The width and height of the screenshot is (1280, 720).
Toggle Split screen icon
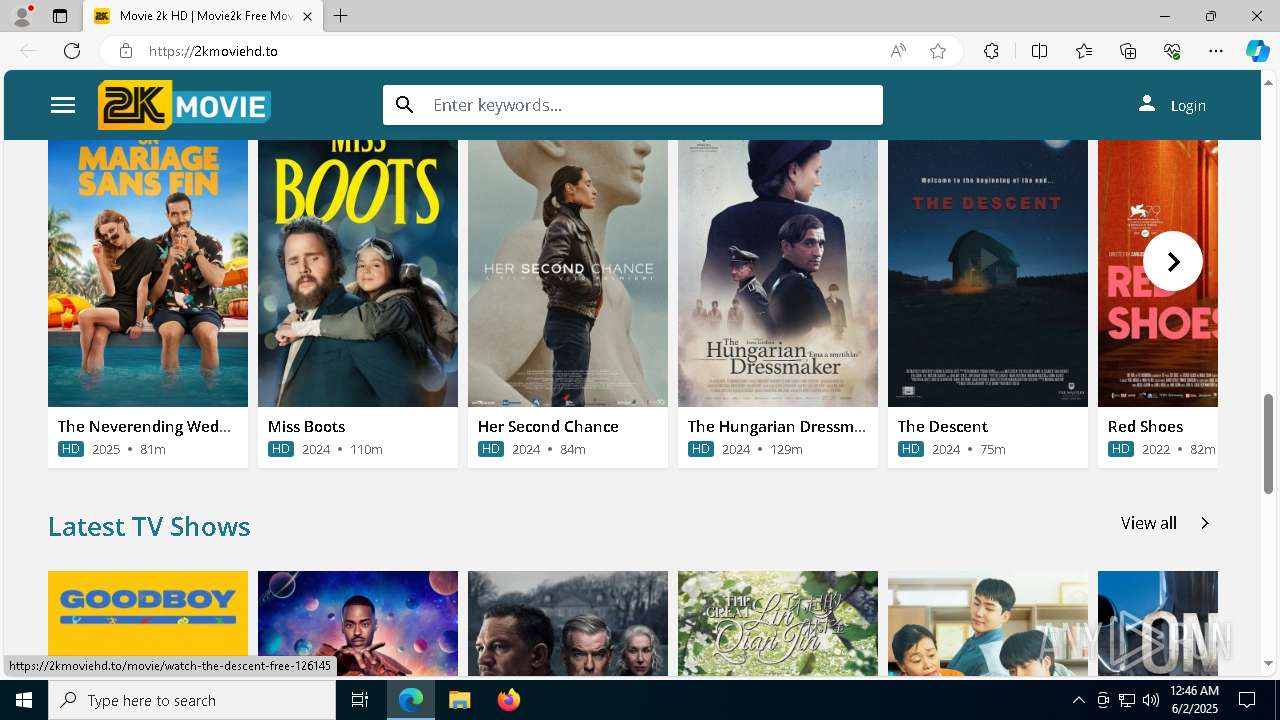pos(1039,51)
